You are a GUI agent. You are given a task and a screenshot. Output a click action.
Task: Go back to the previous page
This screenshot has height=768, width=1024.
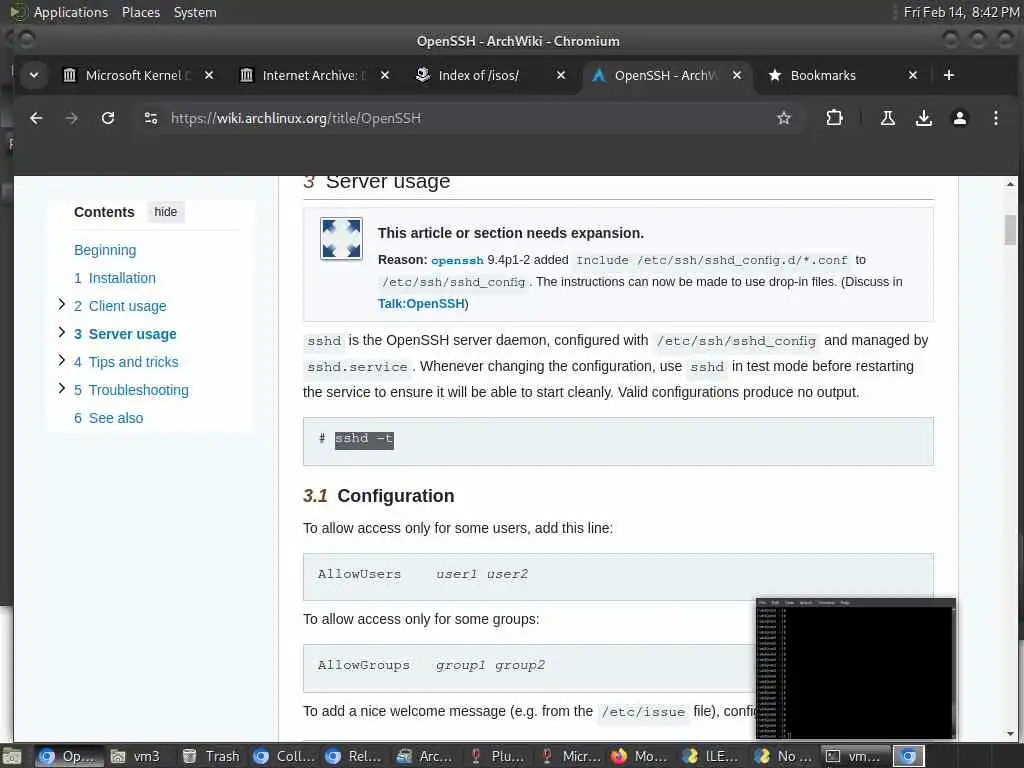pyautogui.click(x=36, y=118)
